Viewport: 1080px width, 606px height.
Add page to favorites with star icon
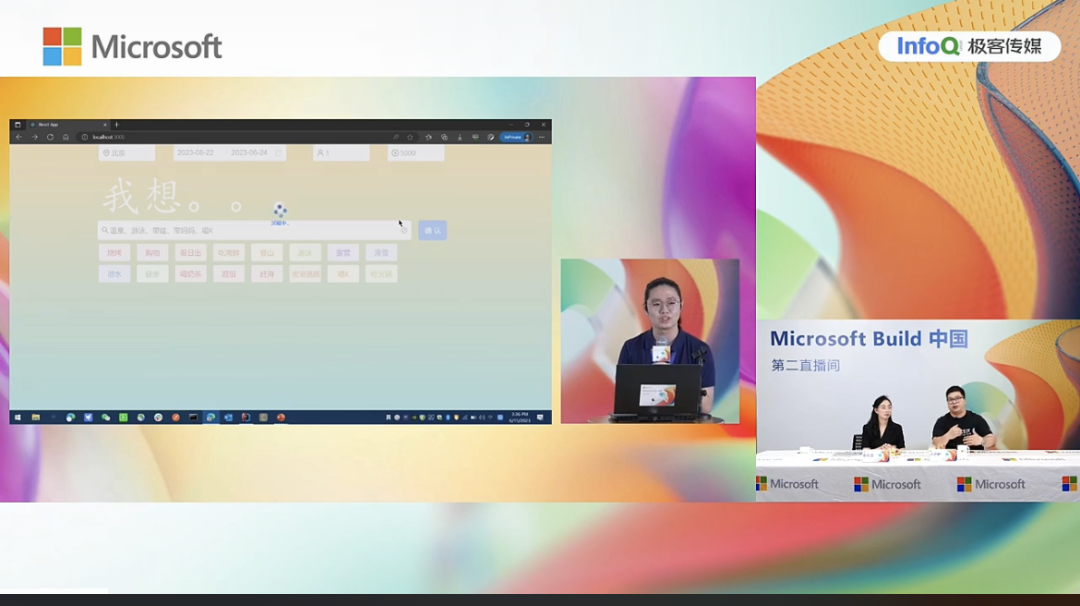pyautogui.click(x=410, y=137)
